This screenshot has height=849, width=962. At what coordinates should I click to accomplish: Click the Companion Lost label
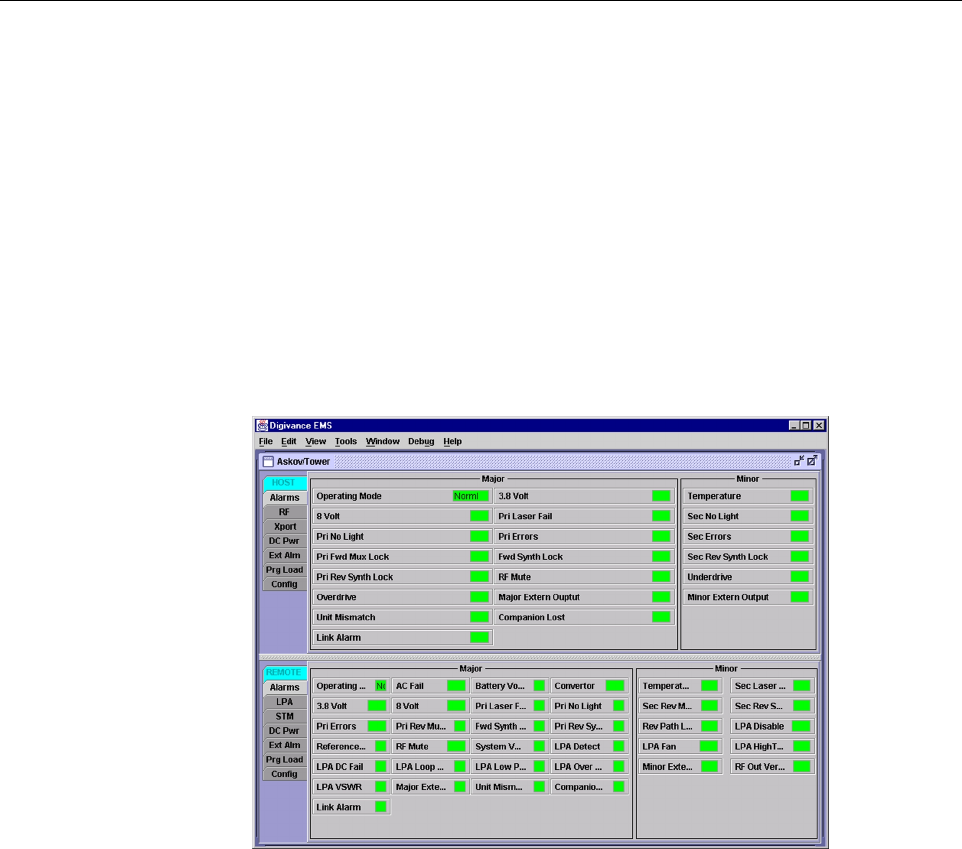tap(531, 617)
